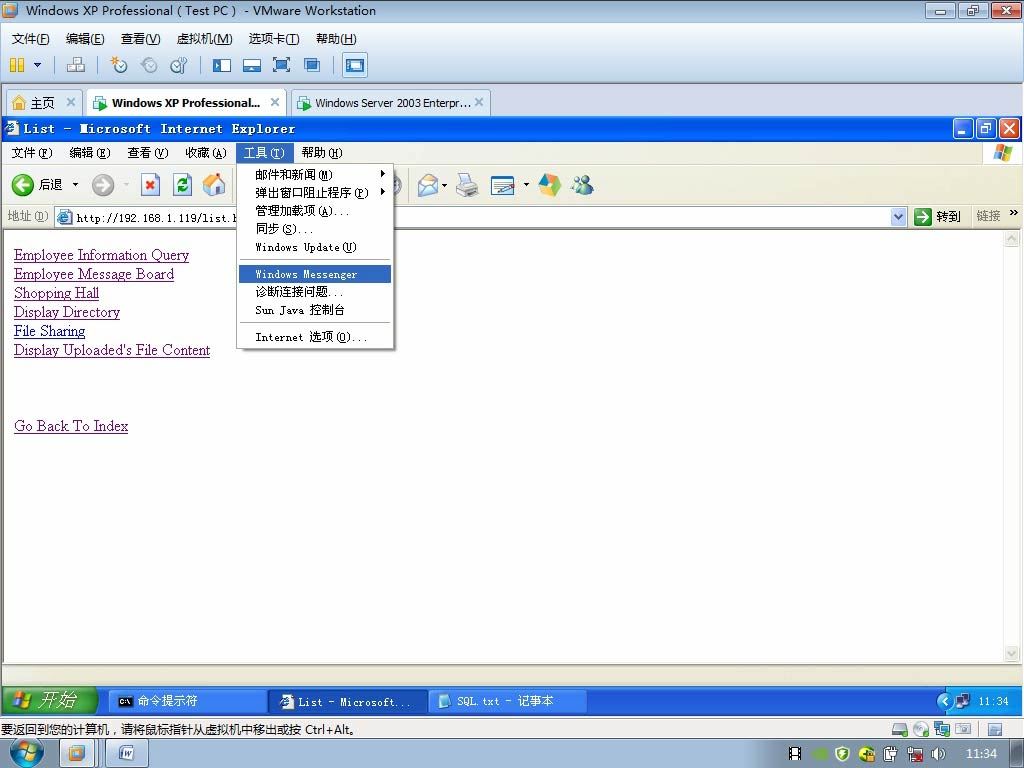Viewport: 1024px width, 768px height.
Task: Open File Sharing link
Action: [x=50, y=331]
